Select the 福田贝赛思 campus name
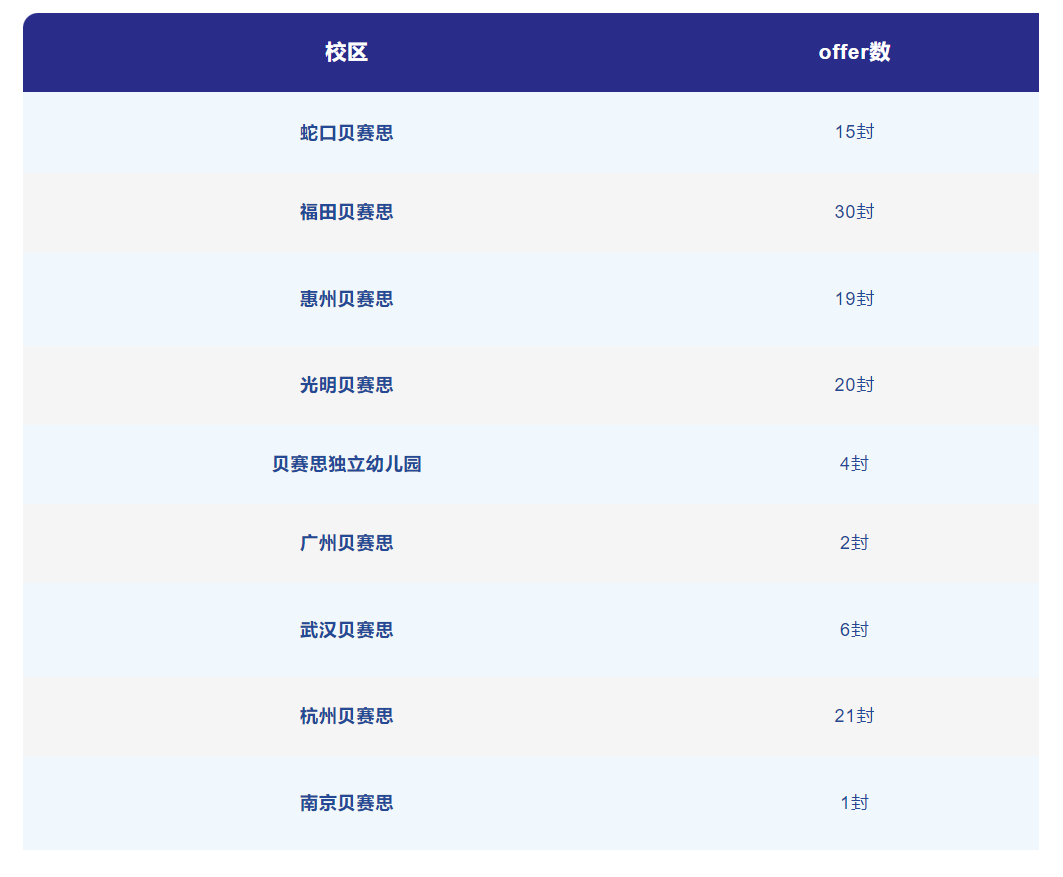The height and width of the screenshot is (877, 1063). point(346,212)
